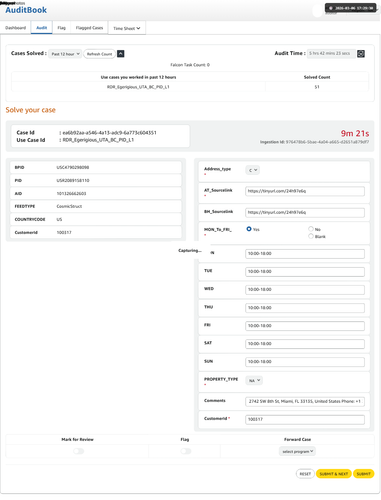Open the Past 12 hour dropdown
This screenshot has height=500, width=381.
[x=65, y=54]
